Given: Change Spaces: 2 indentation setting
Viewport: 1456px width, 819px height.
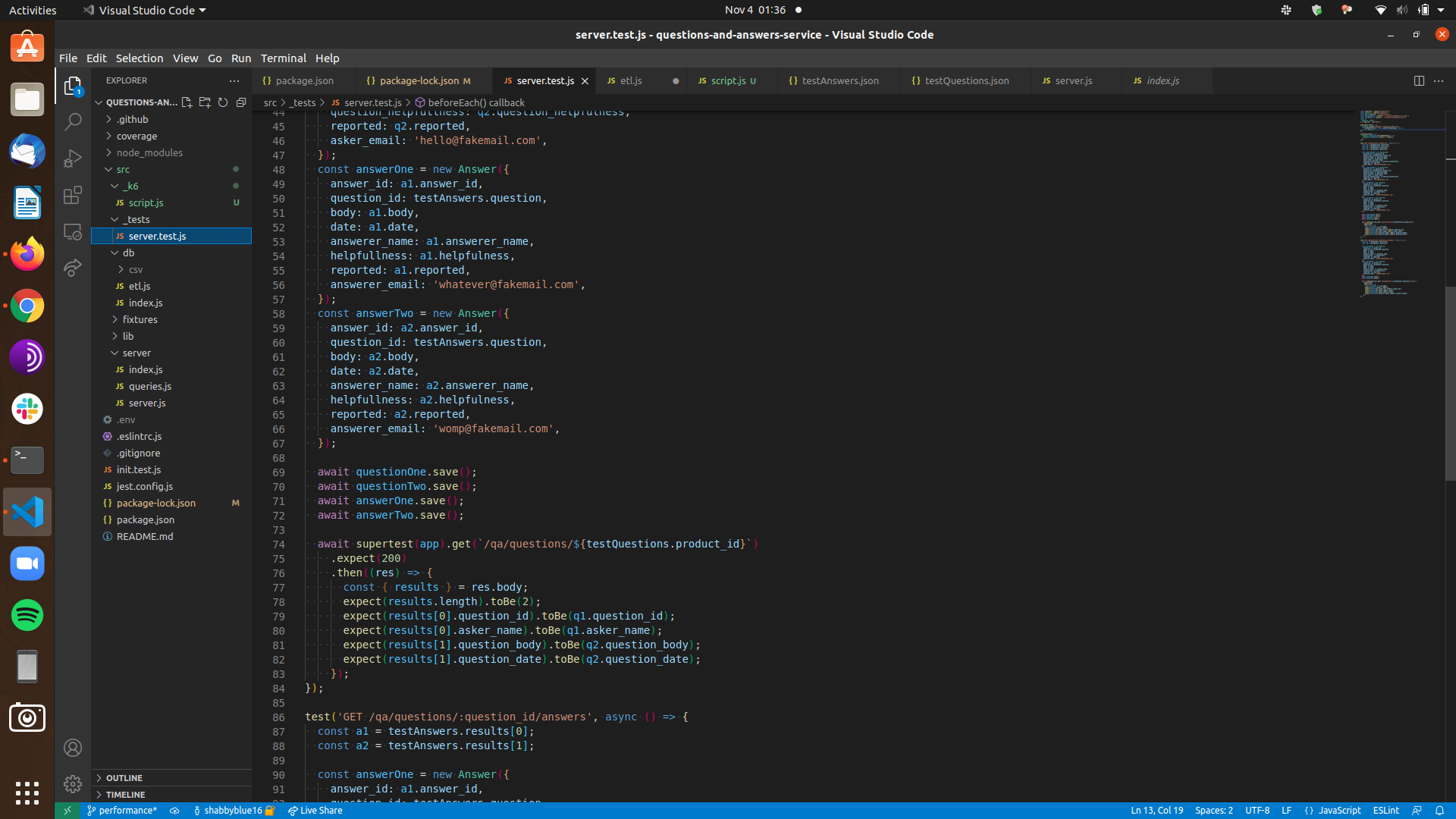Looking at the screenshot, I should (1213, 811).
